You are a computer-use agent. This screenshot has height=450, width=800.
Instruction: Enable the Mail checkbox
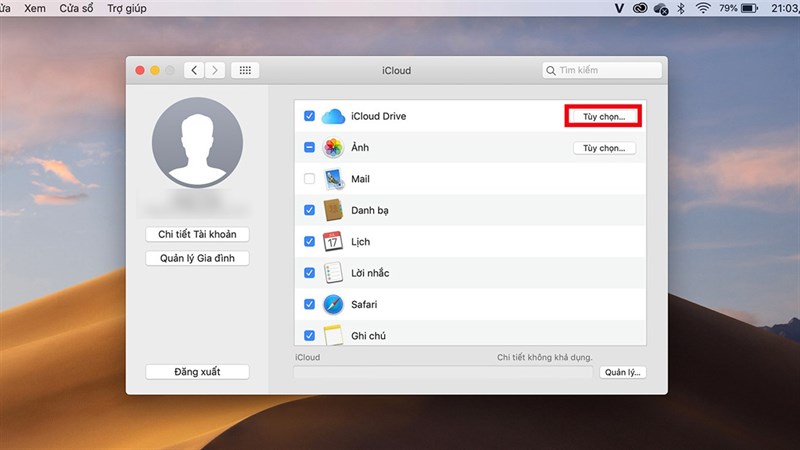tap(309, 179)
